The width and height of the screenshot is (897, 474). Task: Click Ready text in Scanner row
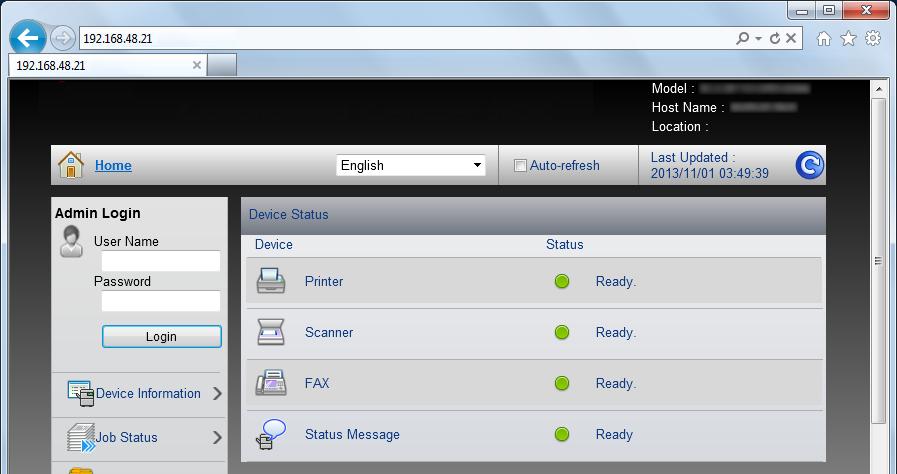pos(616,333)
